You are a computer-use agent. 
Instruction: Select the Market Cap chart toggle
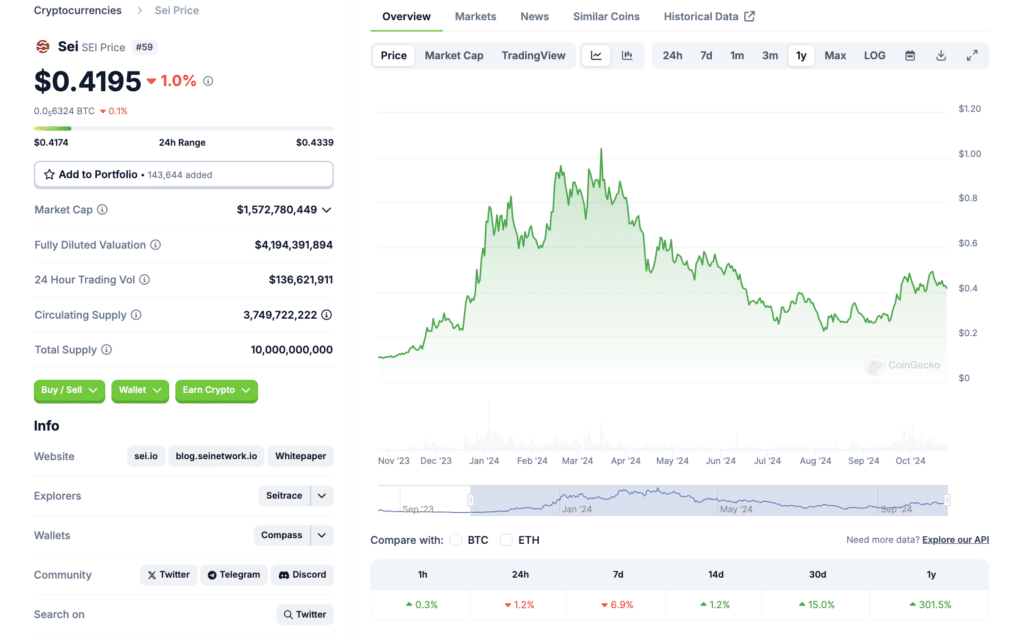tap(454, 55)
